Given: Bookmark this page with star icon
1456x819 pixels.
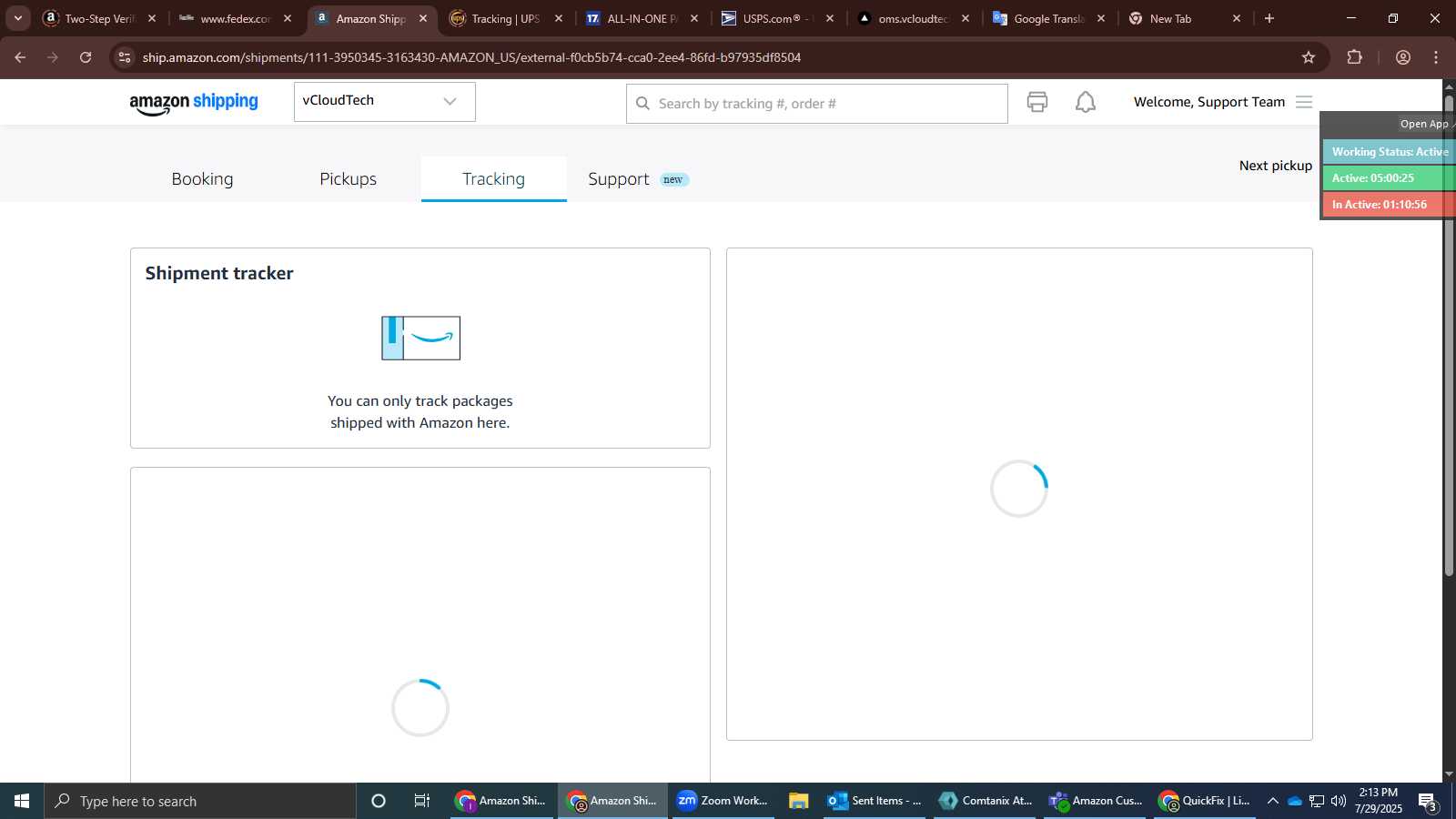Looking at the screenshot, I should tap(1309, 57).
